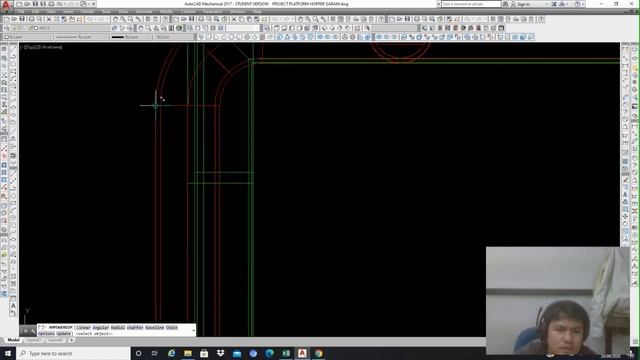Expand the Help dropdown arrow in the title bar

(583, 4)
